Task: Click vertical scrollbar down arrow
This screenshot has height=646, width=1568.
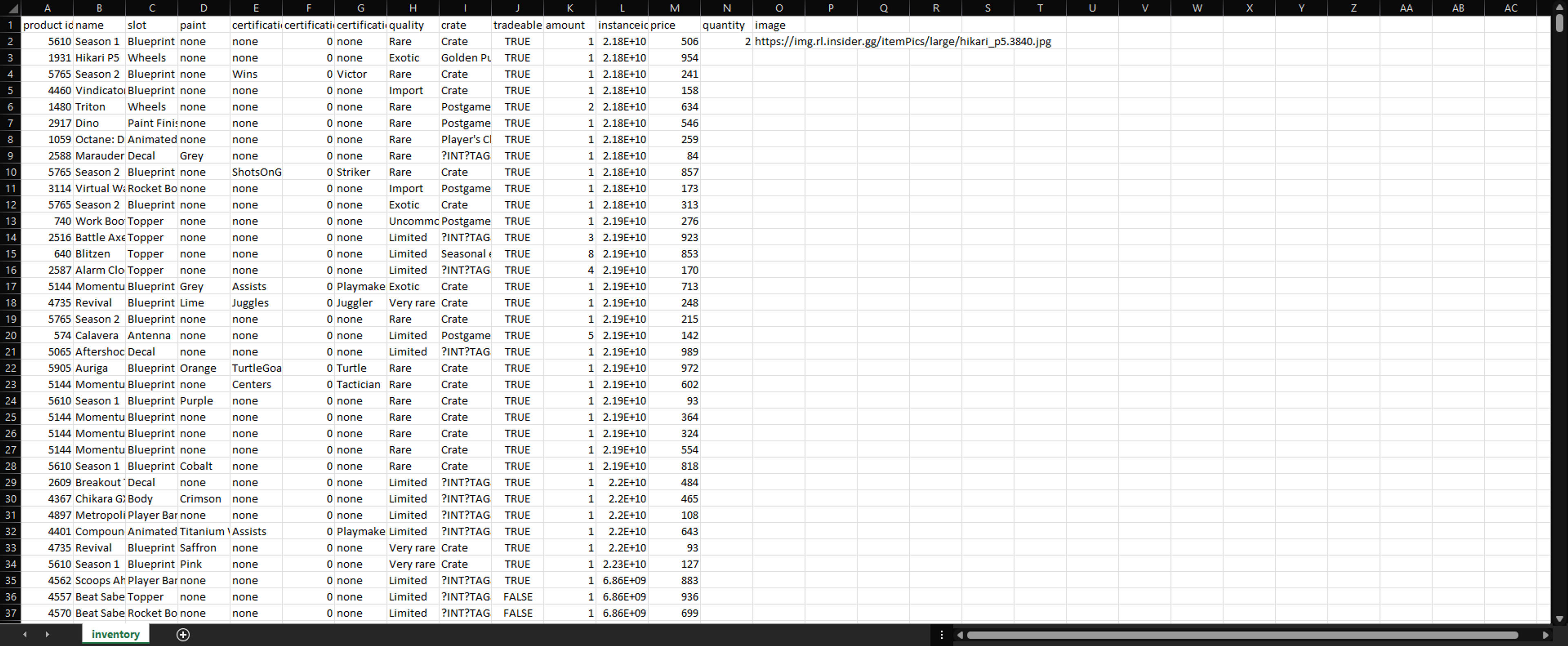Action: point(1559,619)
